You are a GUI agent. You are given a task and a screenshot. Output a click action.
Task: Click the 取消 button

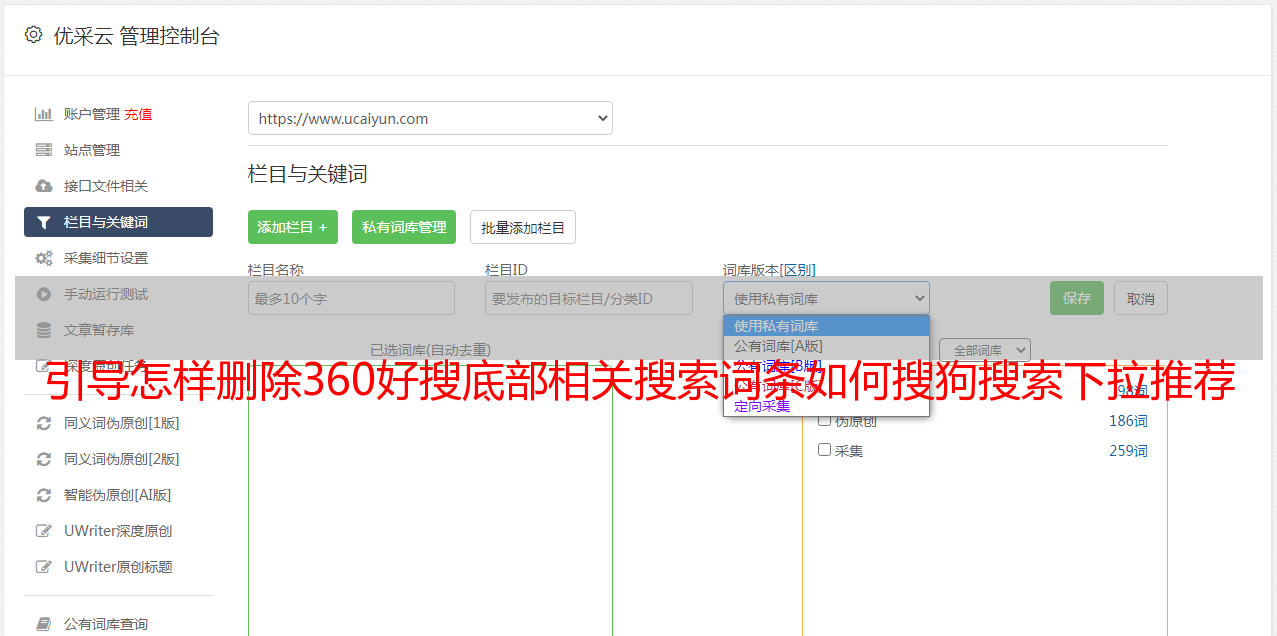1141,298
